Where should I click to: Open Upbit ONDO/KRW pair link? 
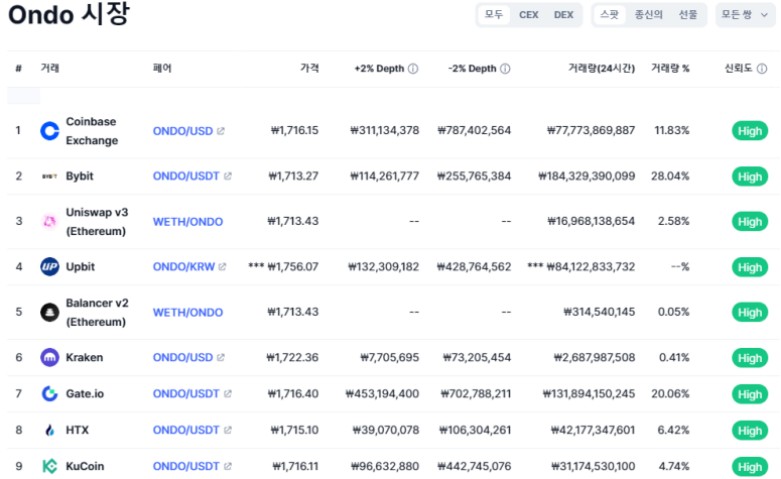[x=183, y=267]
